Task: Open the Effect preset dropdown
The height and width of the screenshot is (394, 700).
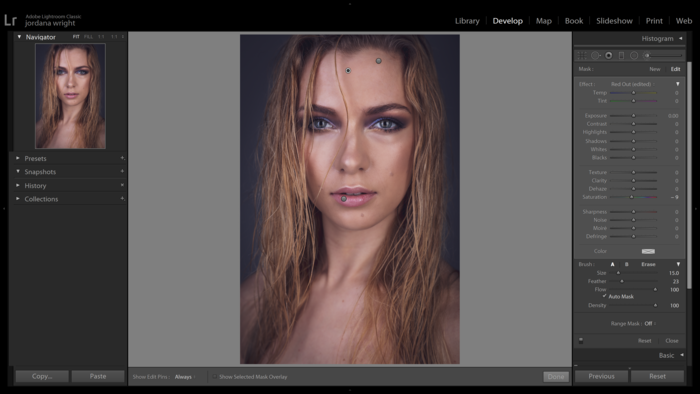Action: pyautogui.click(x=678, y=84)
